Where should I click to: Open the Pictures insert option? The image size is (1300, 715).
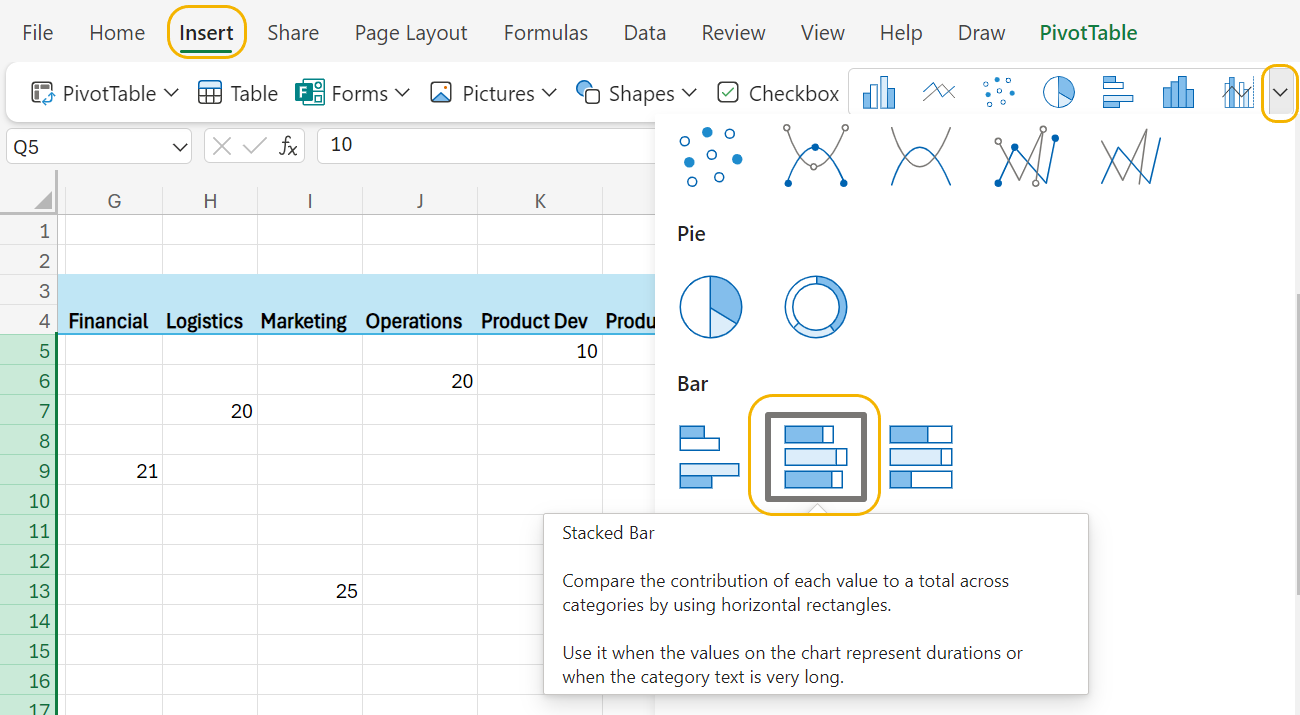pyautogui.click(x=492, y=92)
